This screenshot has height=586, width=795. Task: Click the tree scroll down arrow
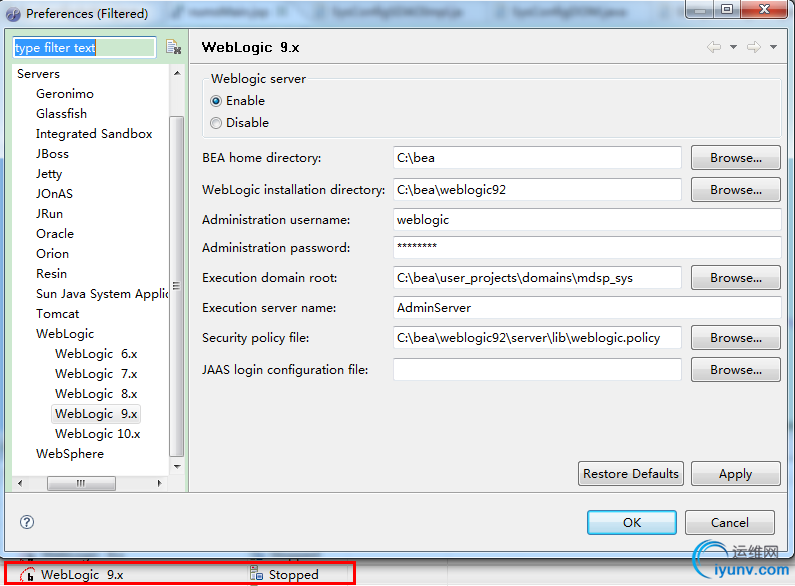[177, 466]
